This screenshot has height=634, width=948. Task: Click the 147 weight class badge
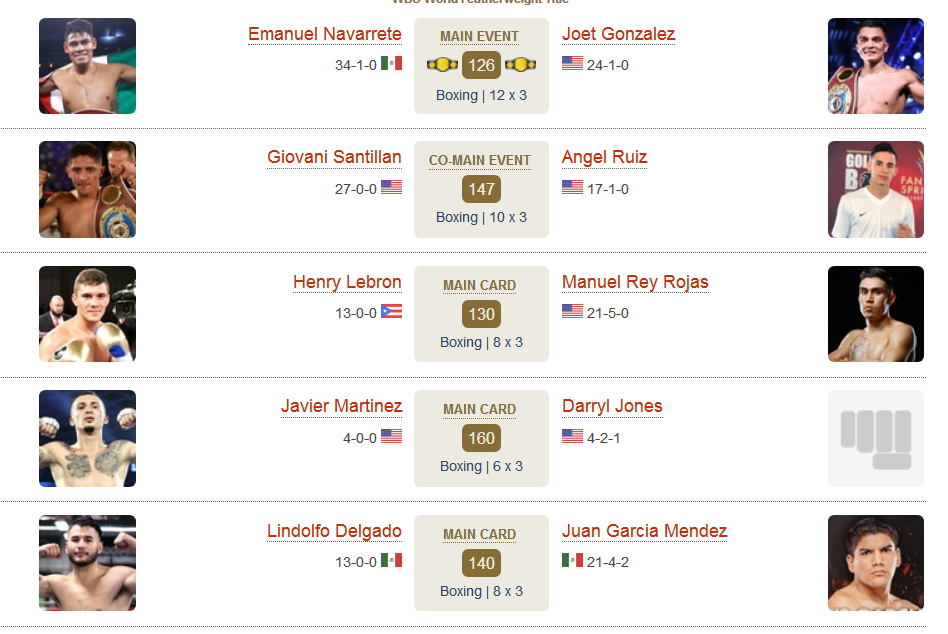click(x=481, y=189)
